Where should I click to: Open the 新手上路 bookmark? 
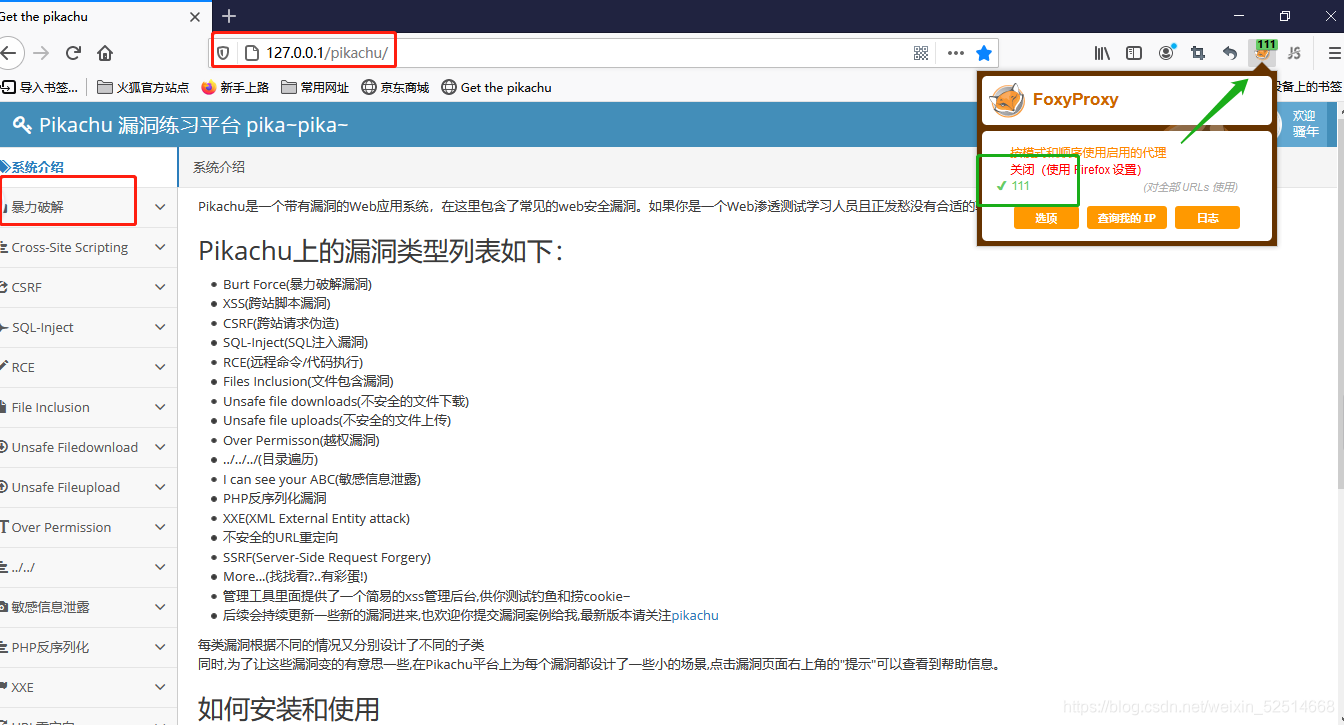235,87
